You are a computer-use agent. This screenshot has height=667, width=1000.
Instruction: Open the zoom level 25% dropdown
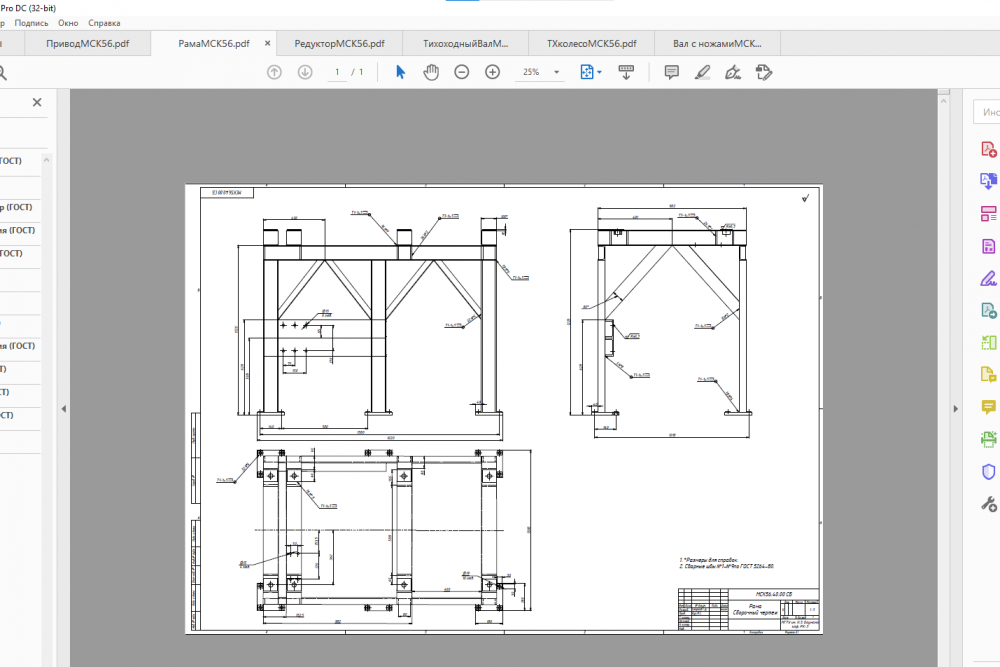click(x=556, y=72)
